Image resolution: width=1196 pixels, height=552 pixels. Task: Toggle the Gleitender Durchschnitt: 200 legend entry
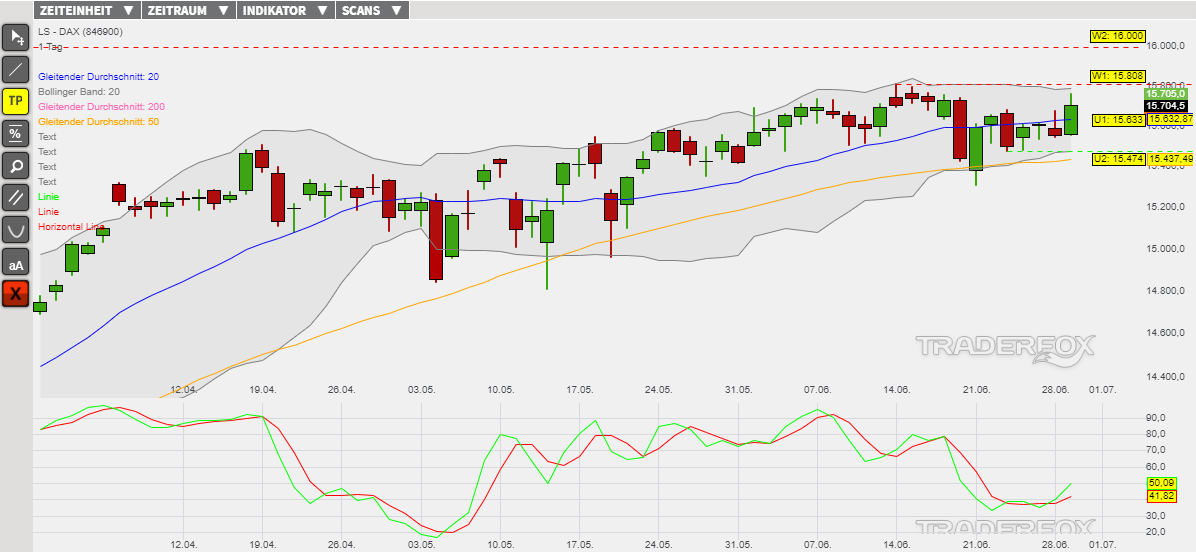point(101,107)
